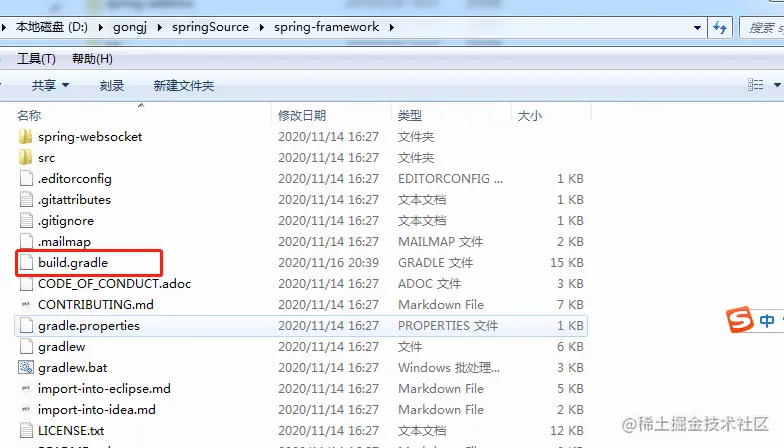Image resolution: width=784 pixels, height=448 pixels.
Task: Select the .editorconfig file name
Action: click(x=74, y=178)
